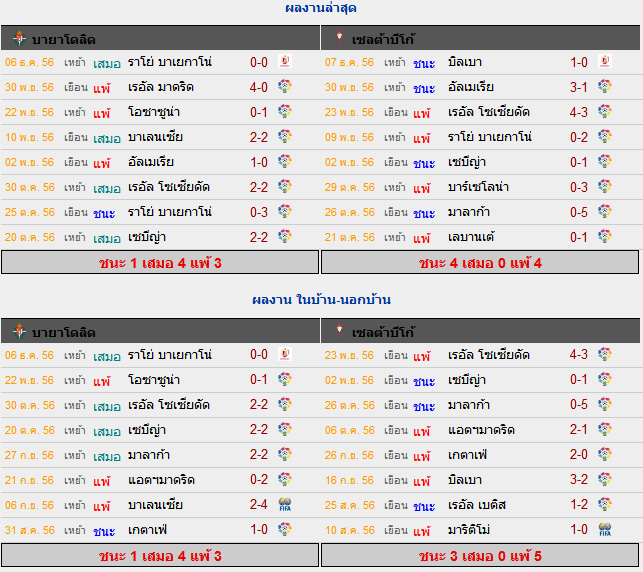Click the score 4-0 against เรอัล มาดริด
This screenshot has height=572, width=643.
(259, 87)
